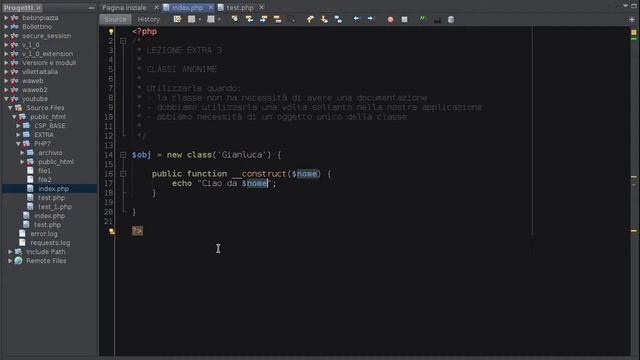
Task: Collapse the __construct fold on line 16
Action: (123, 174)
